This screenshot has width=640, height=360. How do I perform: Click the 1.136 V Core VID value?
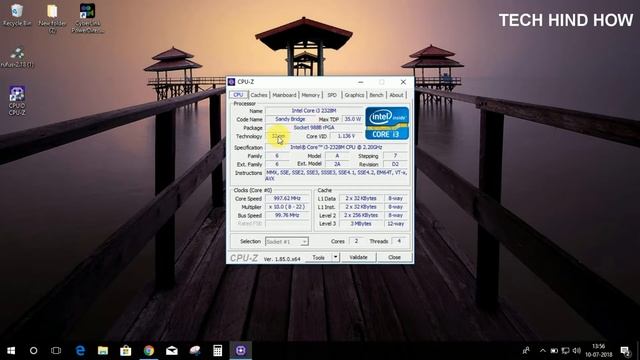pyautogui.click(x=346, y=136)
